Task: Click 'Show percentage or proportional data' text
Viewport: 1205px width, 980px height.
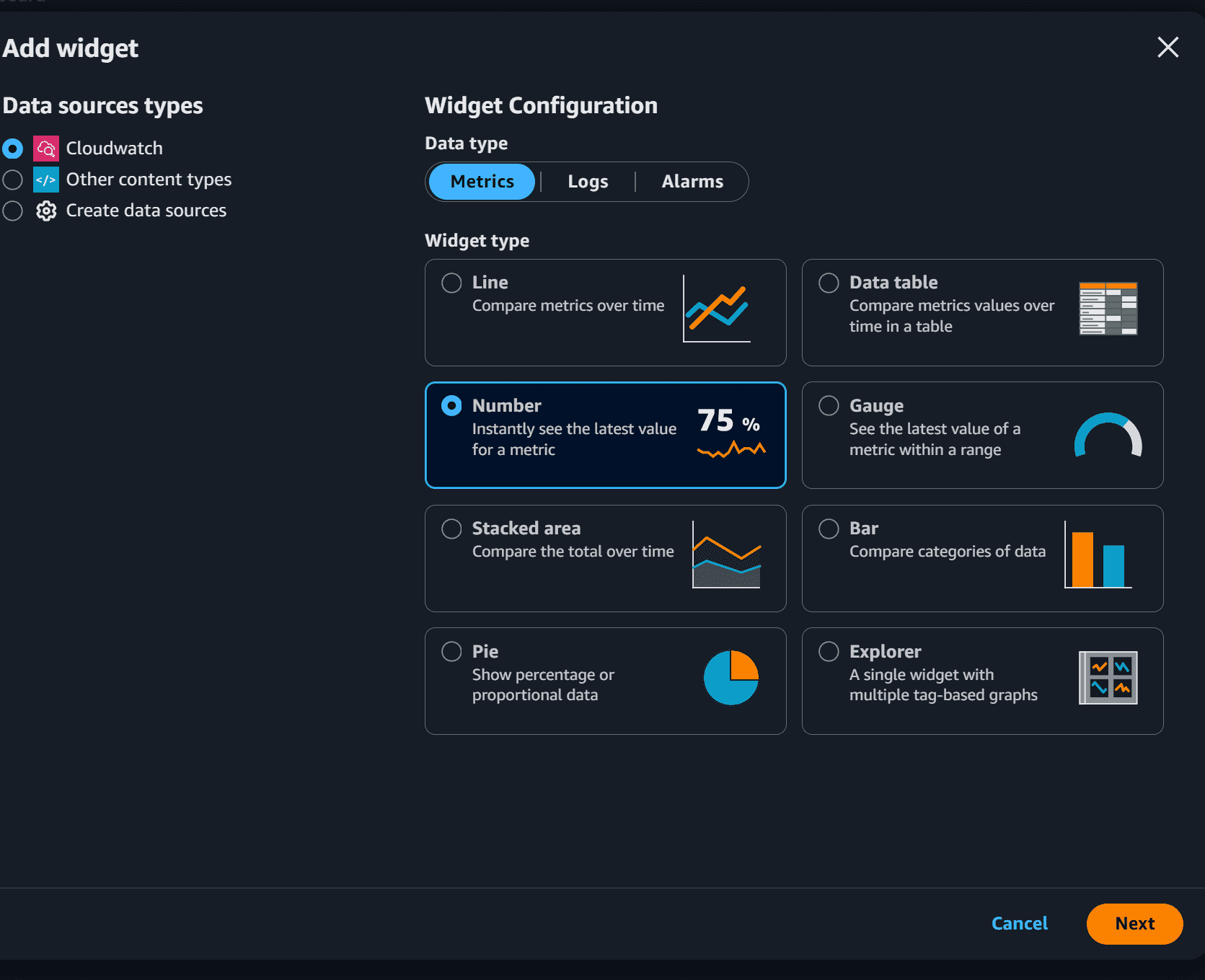Action: 543,685
